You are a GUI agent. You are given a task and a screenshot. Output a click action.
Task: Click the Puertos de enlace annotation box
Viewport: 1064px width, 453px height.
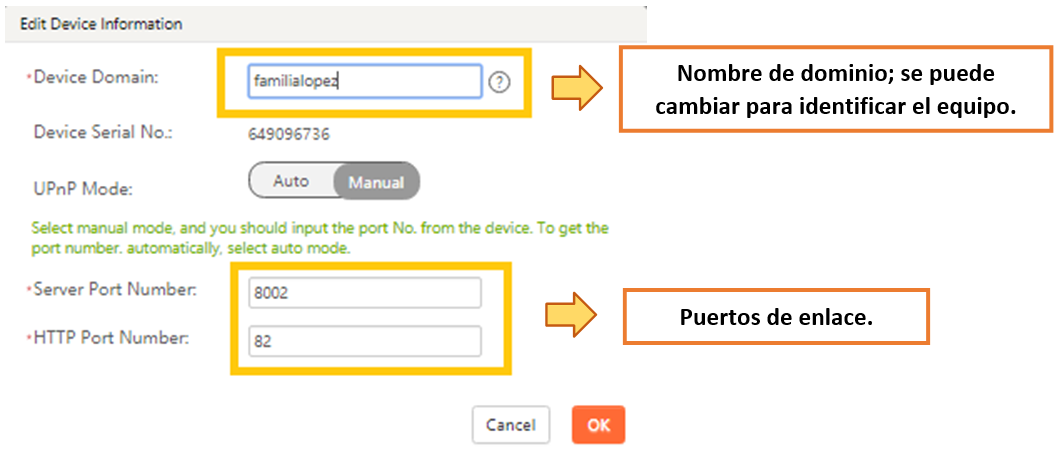pos(776,316)
